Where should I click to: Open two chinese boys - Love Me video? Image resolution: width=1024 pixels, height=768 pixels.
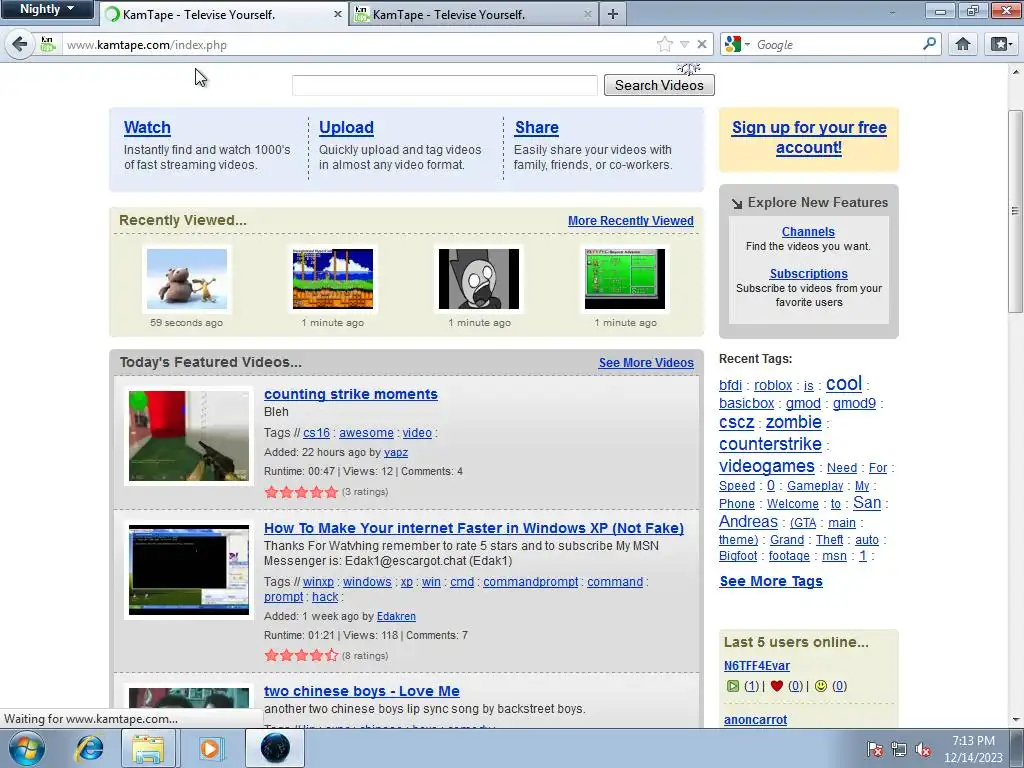pyautogui.click(x=362, y=691)
